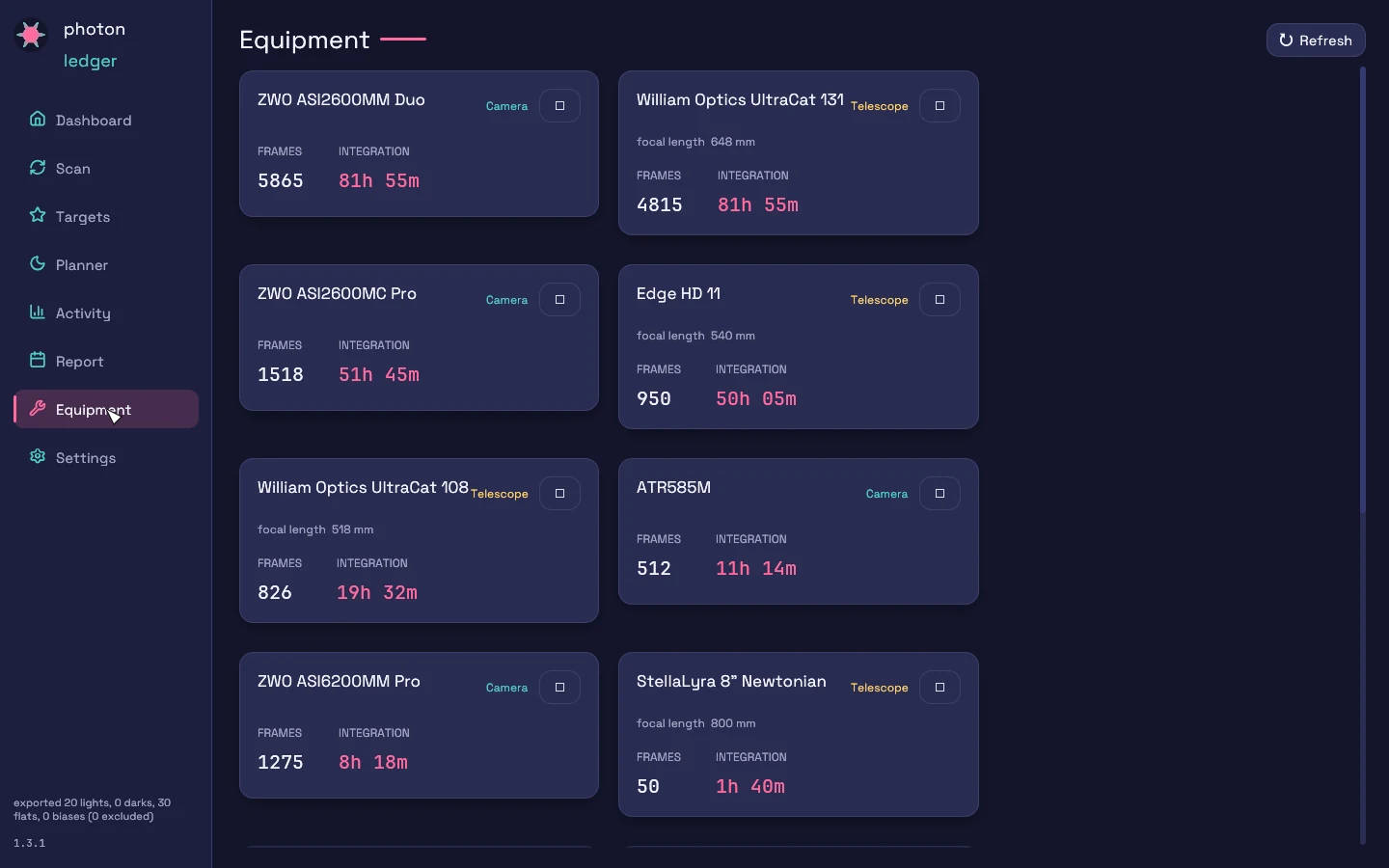Click the integration time '50h 05m'

[x=756, y=399]
